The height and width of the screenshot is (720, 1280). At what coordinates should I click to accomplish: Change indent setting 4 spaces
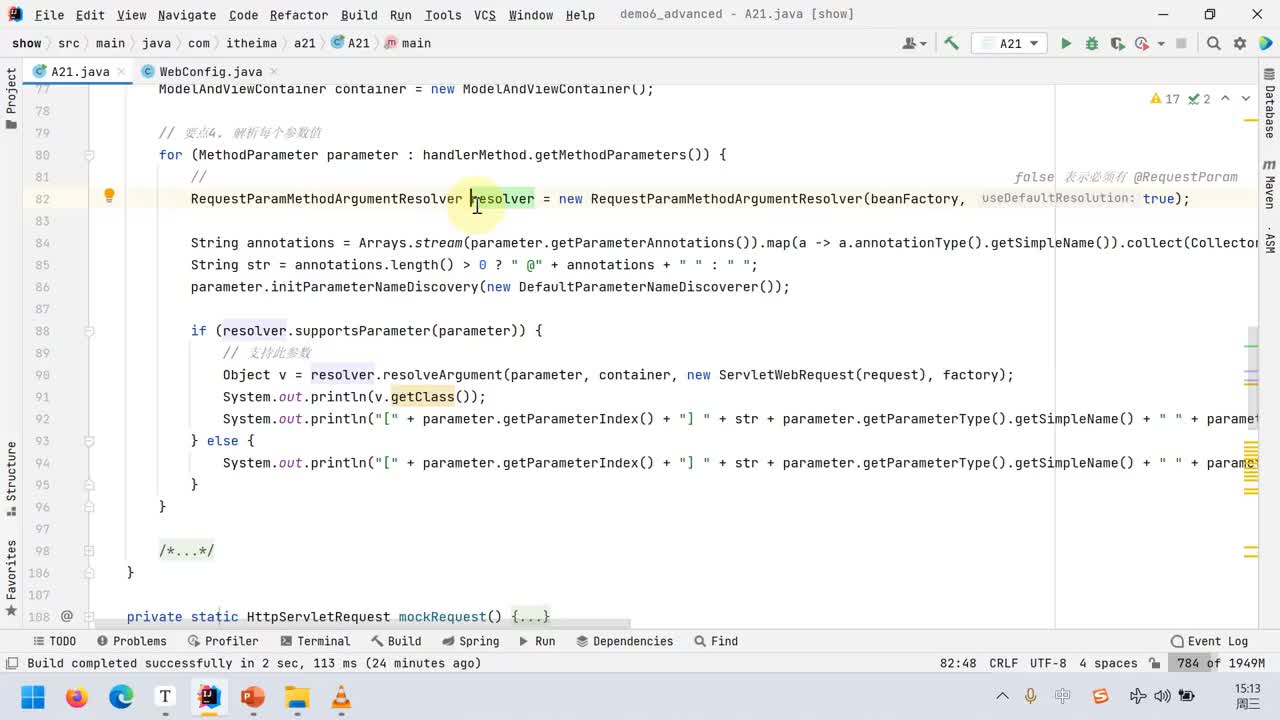point(1108,663)
